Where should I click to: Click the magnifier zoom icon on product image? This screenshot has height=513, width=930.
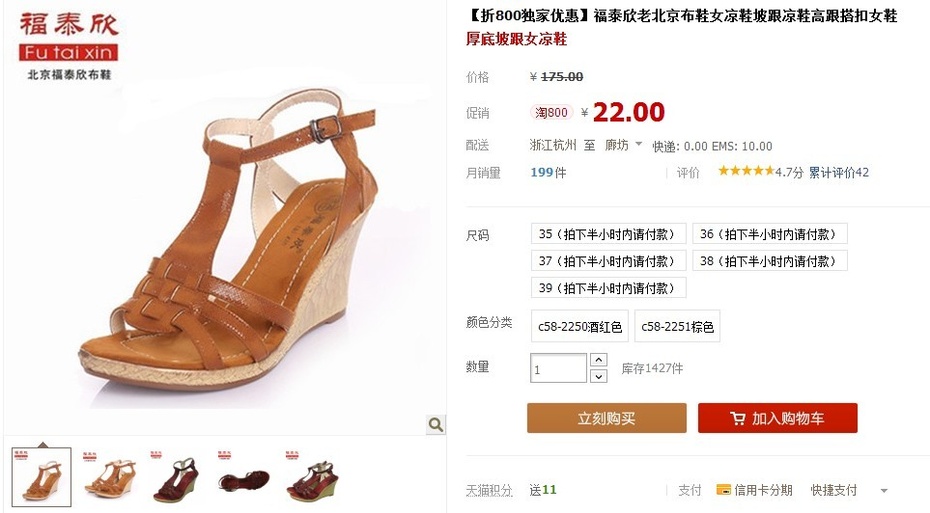point(436,425)
